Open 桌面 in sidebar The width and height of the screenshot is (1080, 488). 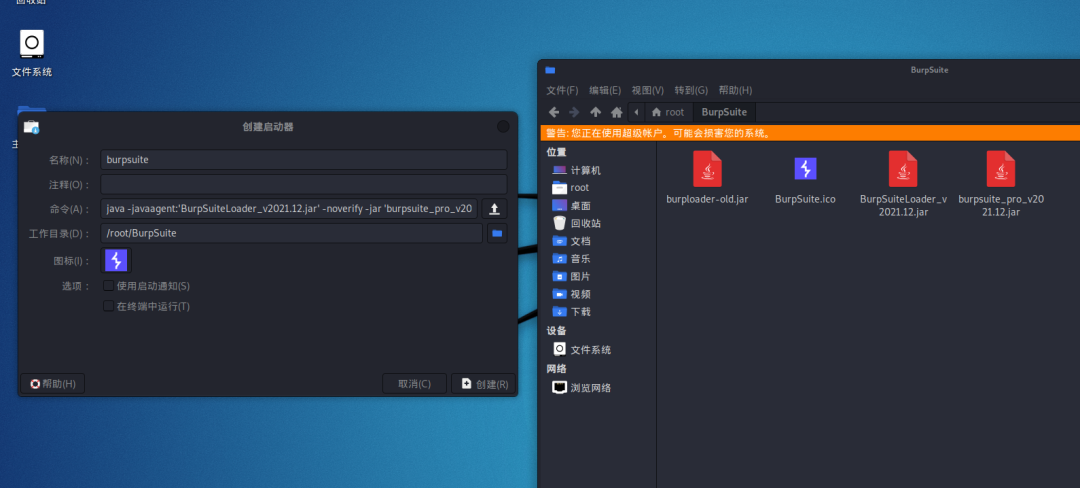coord(572,206)
